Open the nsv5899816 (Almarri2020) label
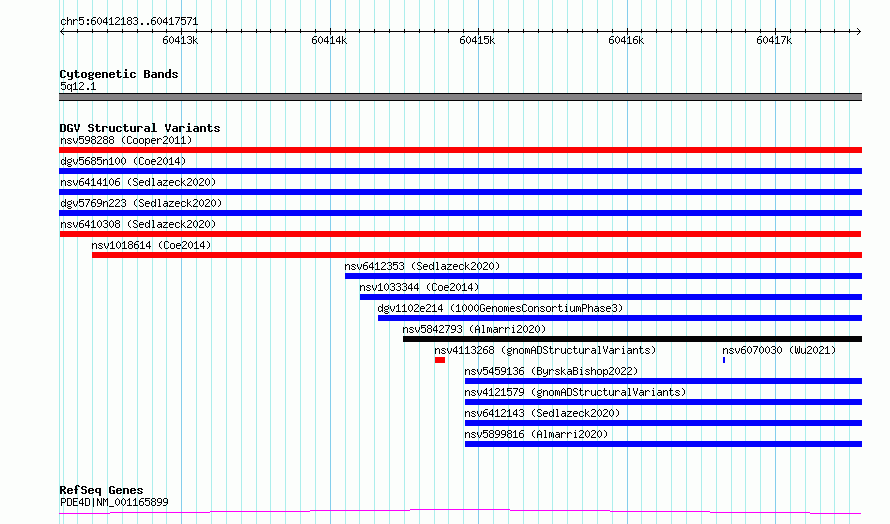 point(536,434)
